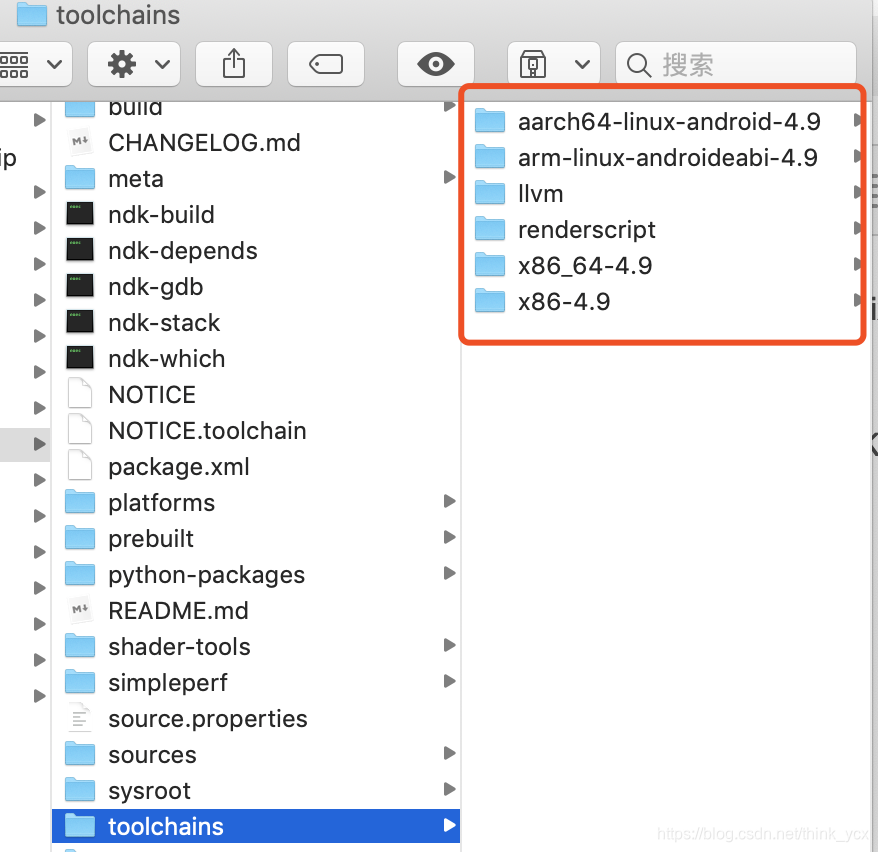The width and height of the screenshot is (878, 852).
Task: Click the CHANGELOG.md markdown icon
Action: click(x=80, y=142)
